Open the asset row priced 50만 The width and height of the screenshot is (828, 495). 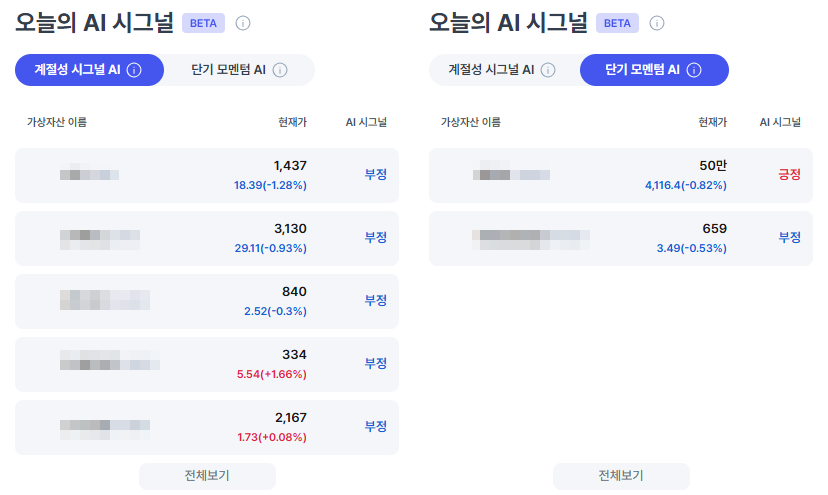[x=620, y=175]
